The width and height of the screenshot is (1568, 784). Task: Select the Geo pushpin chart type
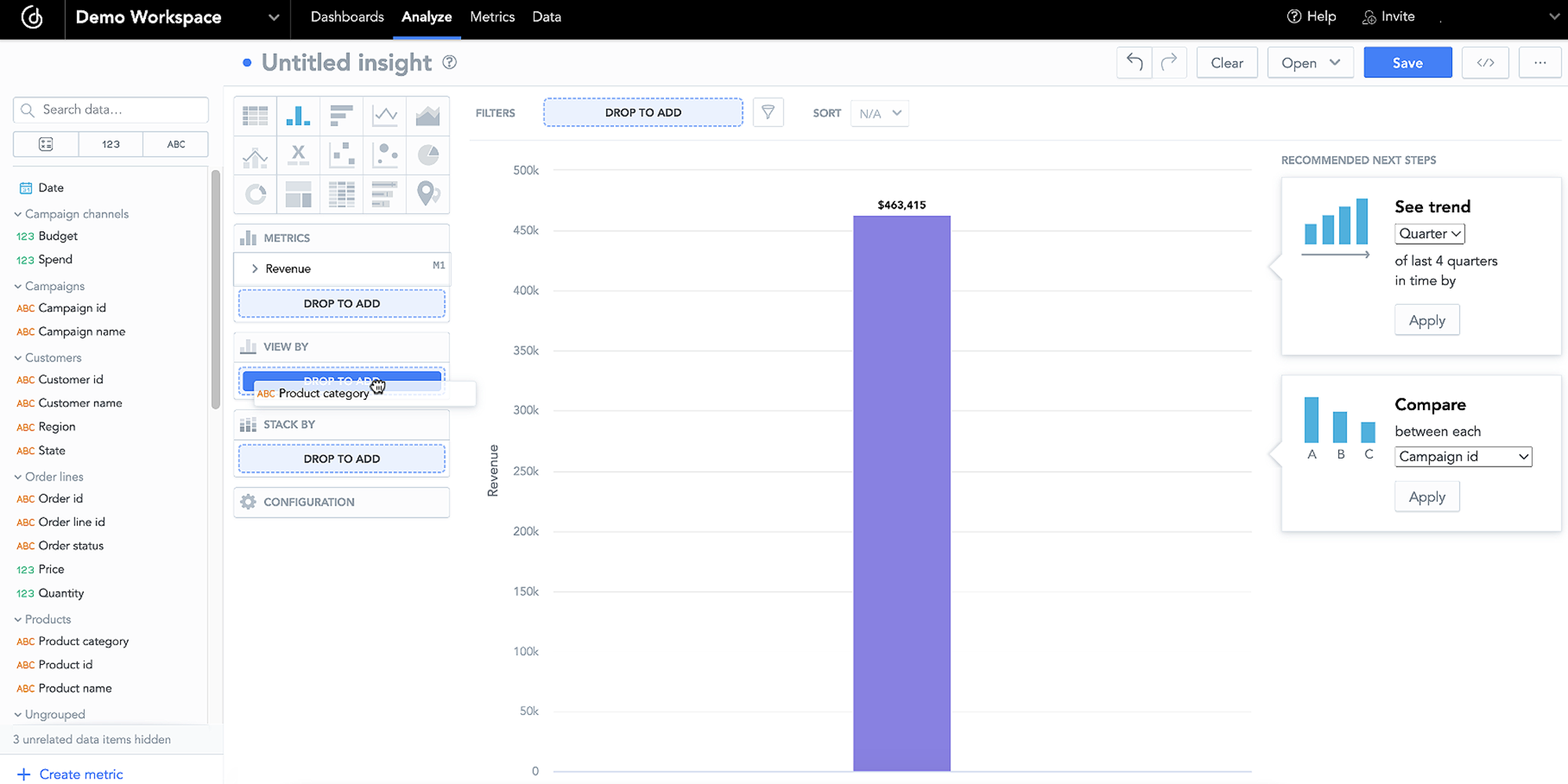tap(428, 194)
